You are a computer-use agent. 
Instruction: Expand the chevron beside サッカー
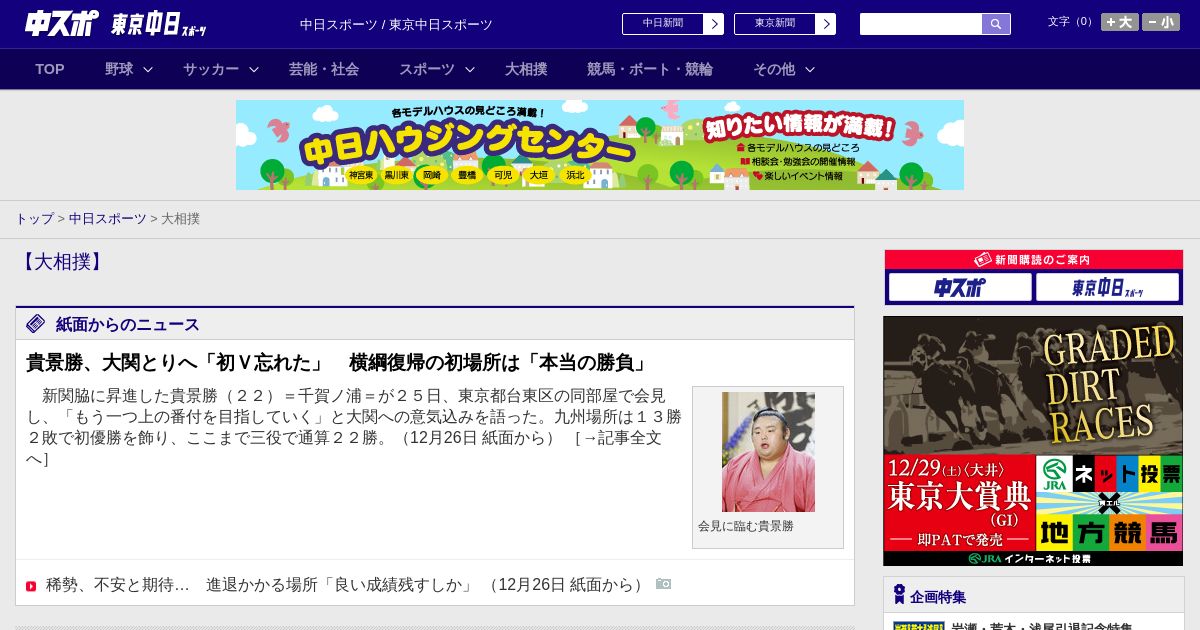254,69
